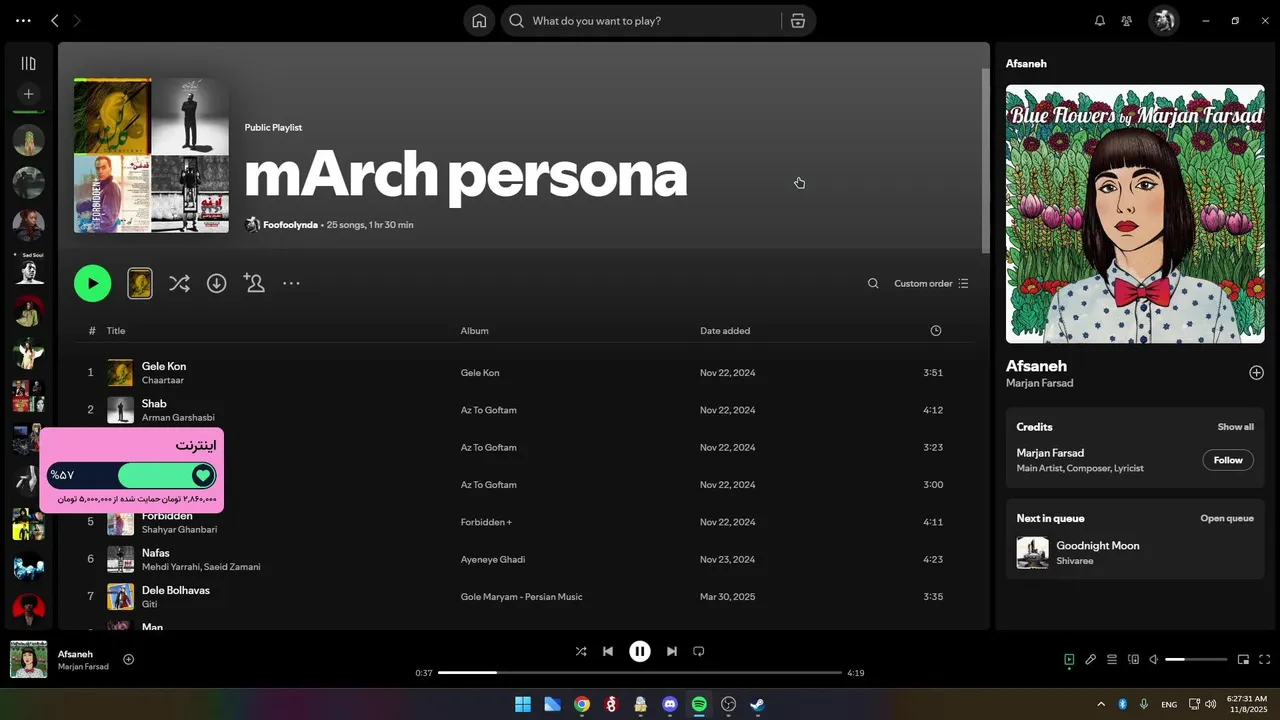Select the track Nafas

155,553
